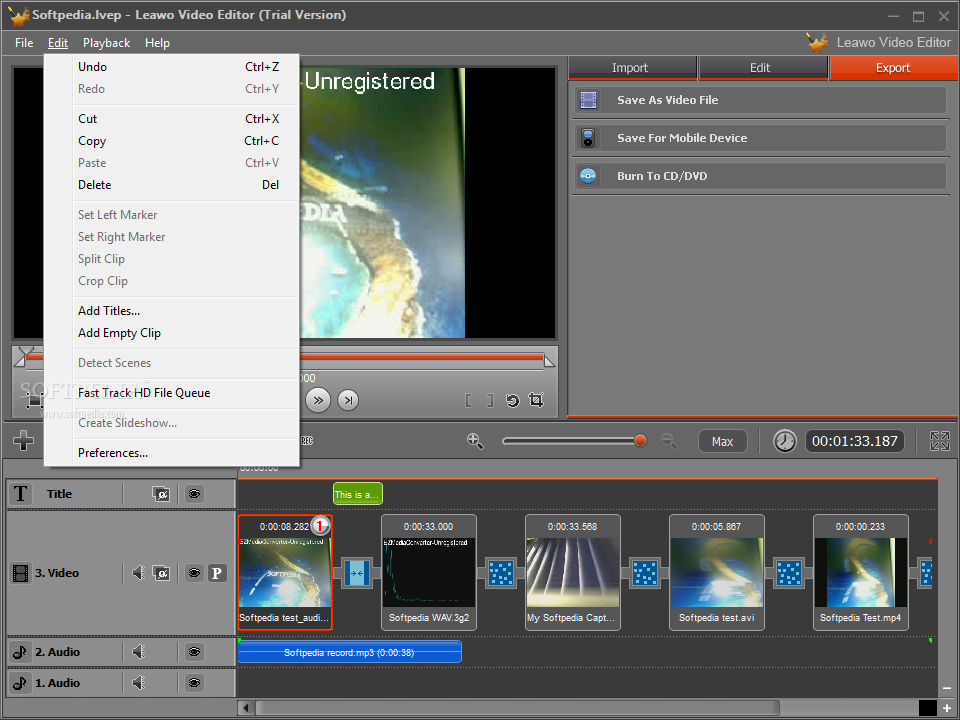Click the scrollbar left arrow button
This screenshot has width=960, height=720.
246,708
